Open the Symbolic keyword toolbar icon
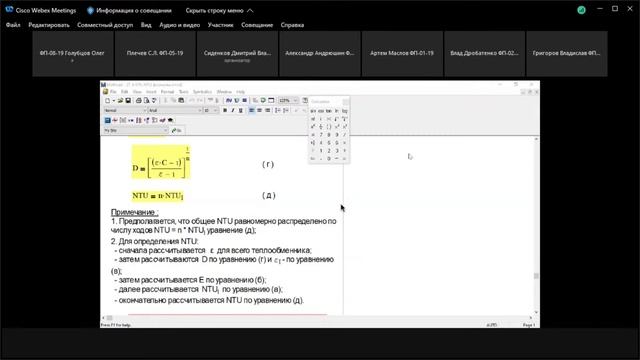The image size is (640, 360). pyautogui.click(x=170, y=120)
